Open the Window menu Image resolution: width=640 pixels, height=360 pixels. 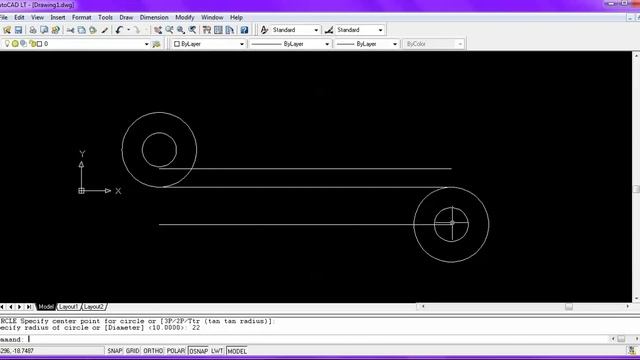[212, 18]
